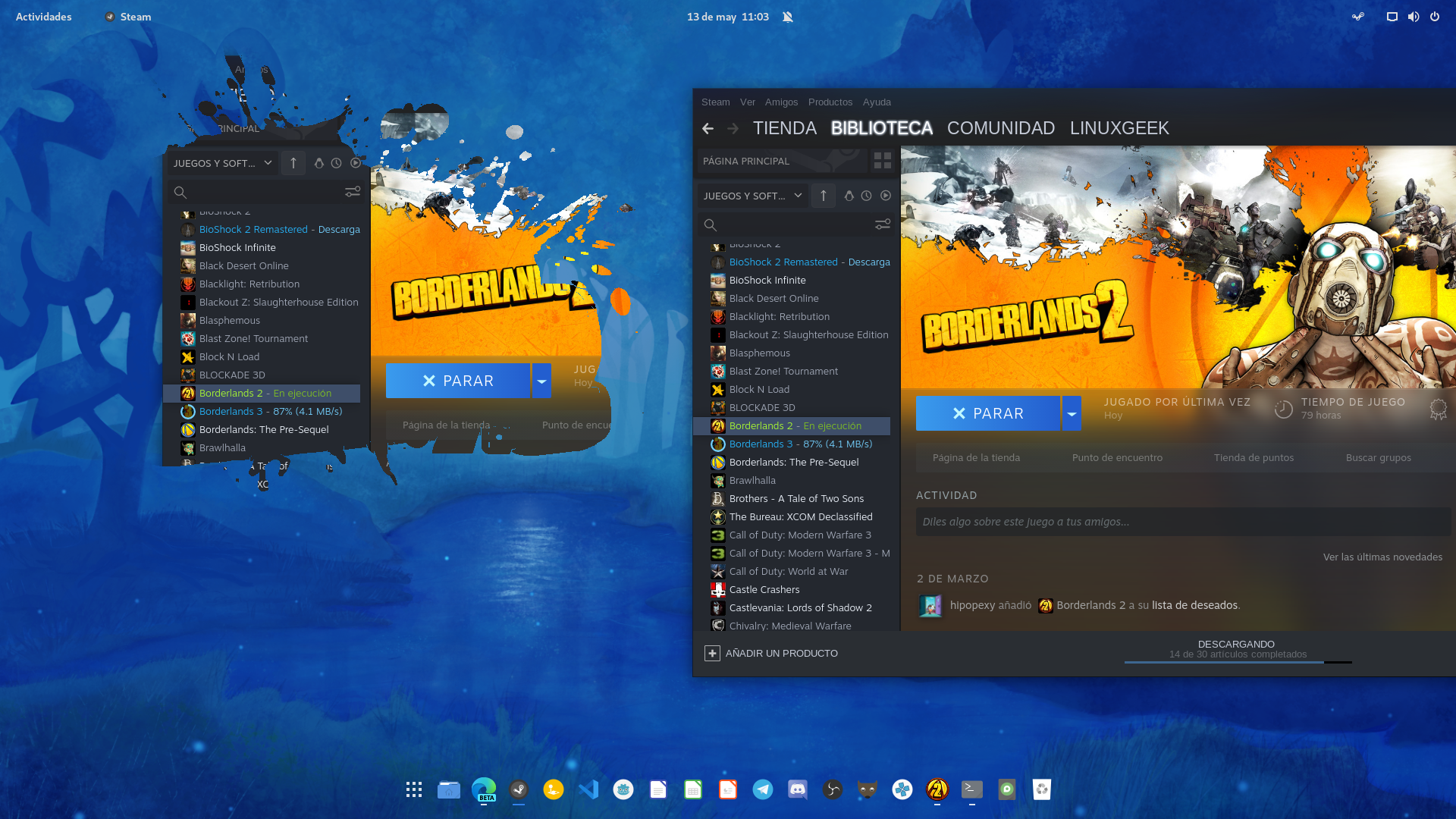
Task: Toggle the notification bell in the top bar
Action: [788, 17]
